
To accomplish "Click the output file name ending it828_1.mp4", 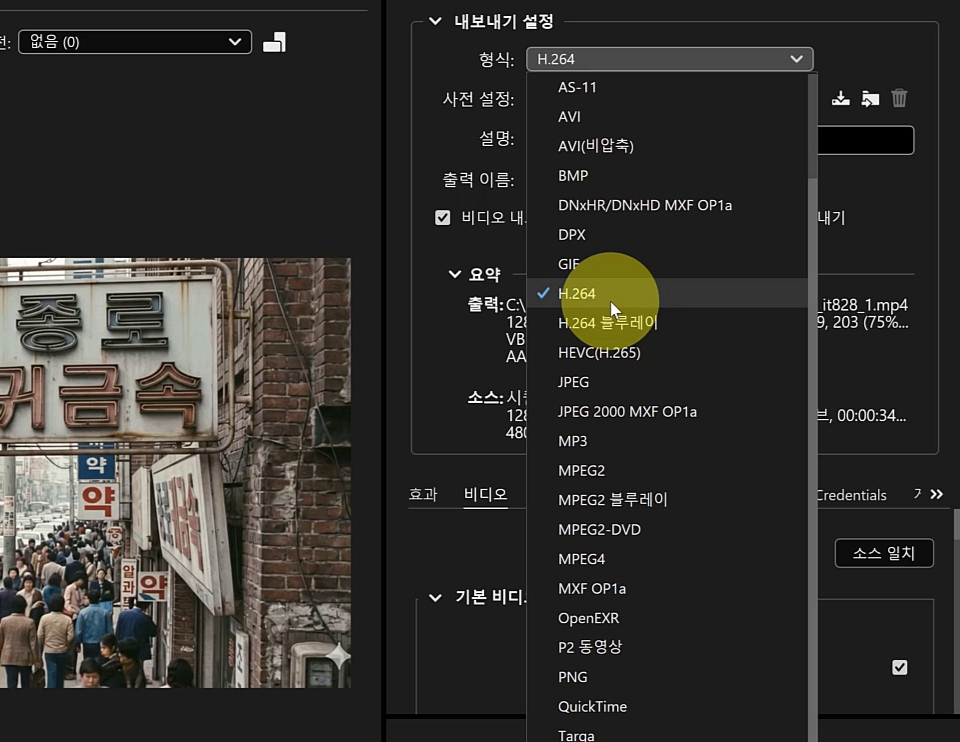I will click(864, 305).
